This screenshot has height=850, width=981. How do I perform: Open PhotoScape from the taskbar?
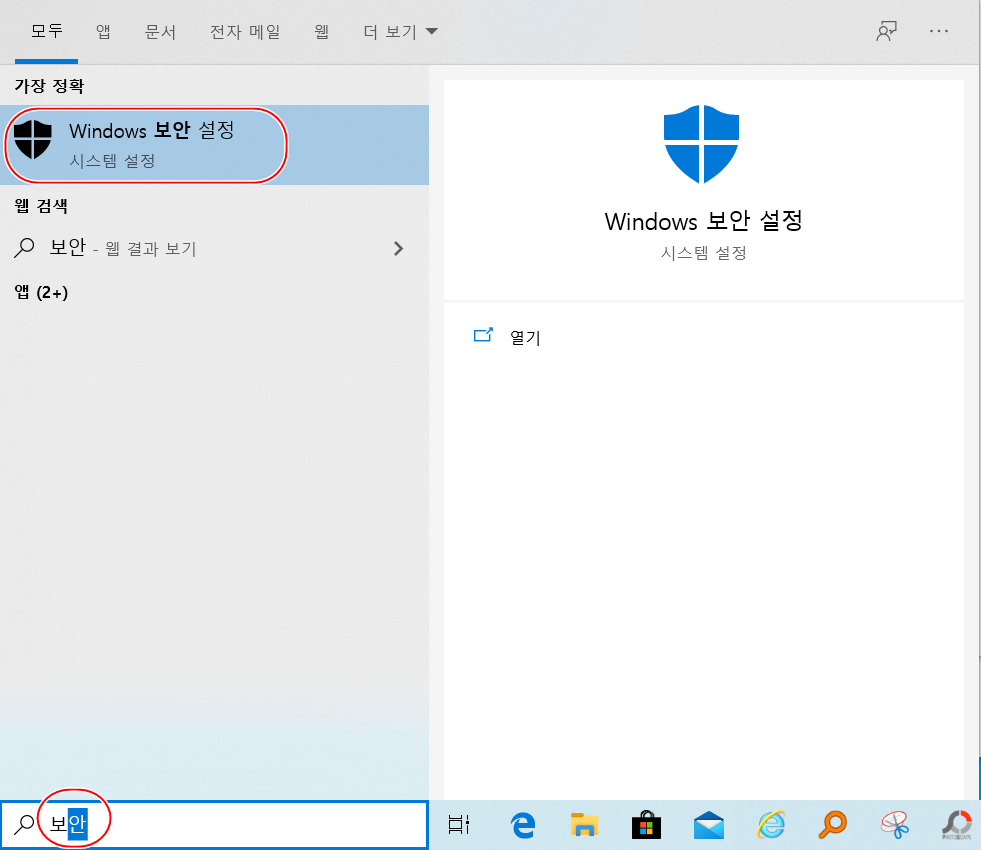(x=957, y=824)
